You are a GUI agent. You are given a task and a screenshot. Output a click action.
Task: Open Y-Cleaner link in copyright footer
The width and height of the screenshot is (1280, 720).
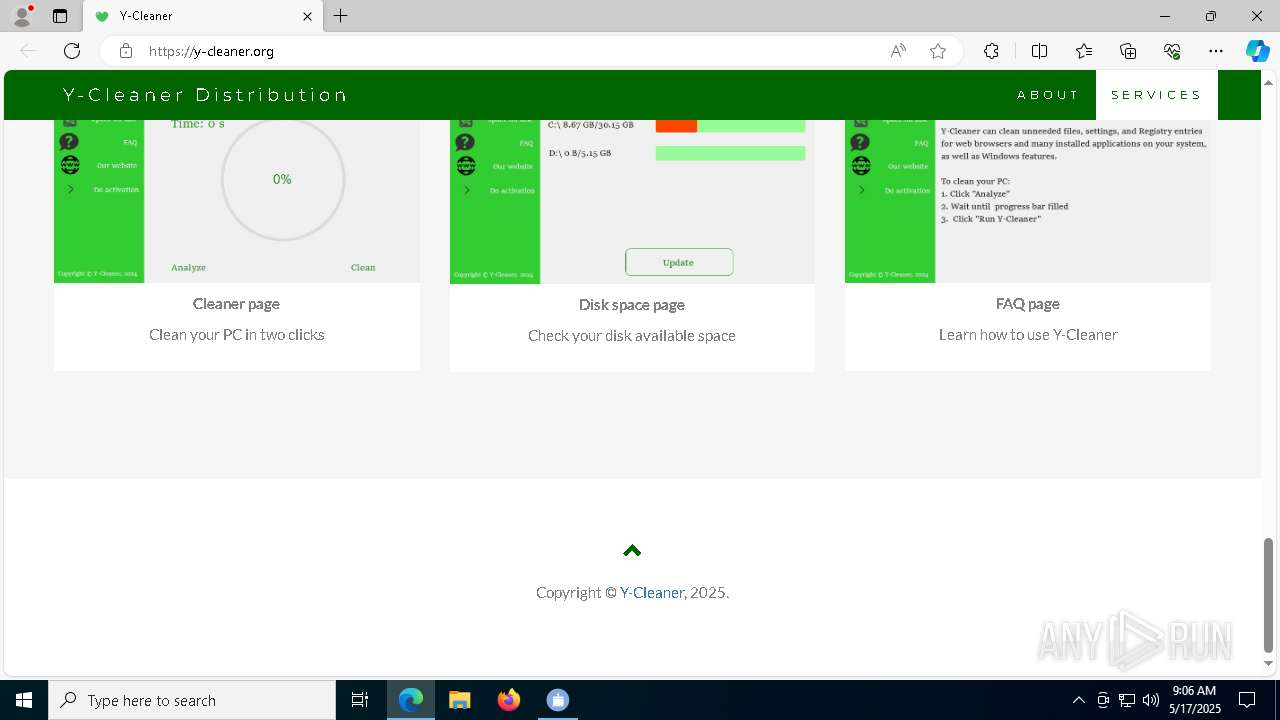(651, 592)
